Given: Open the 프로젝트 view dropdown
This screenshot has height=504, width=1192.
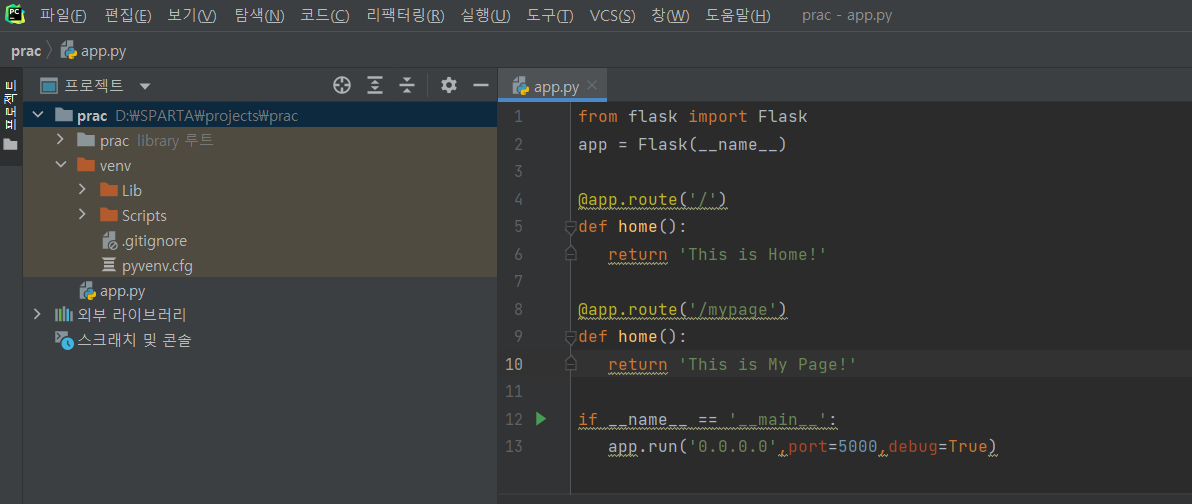Looking at the screenshot, I should pos(144,86).
